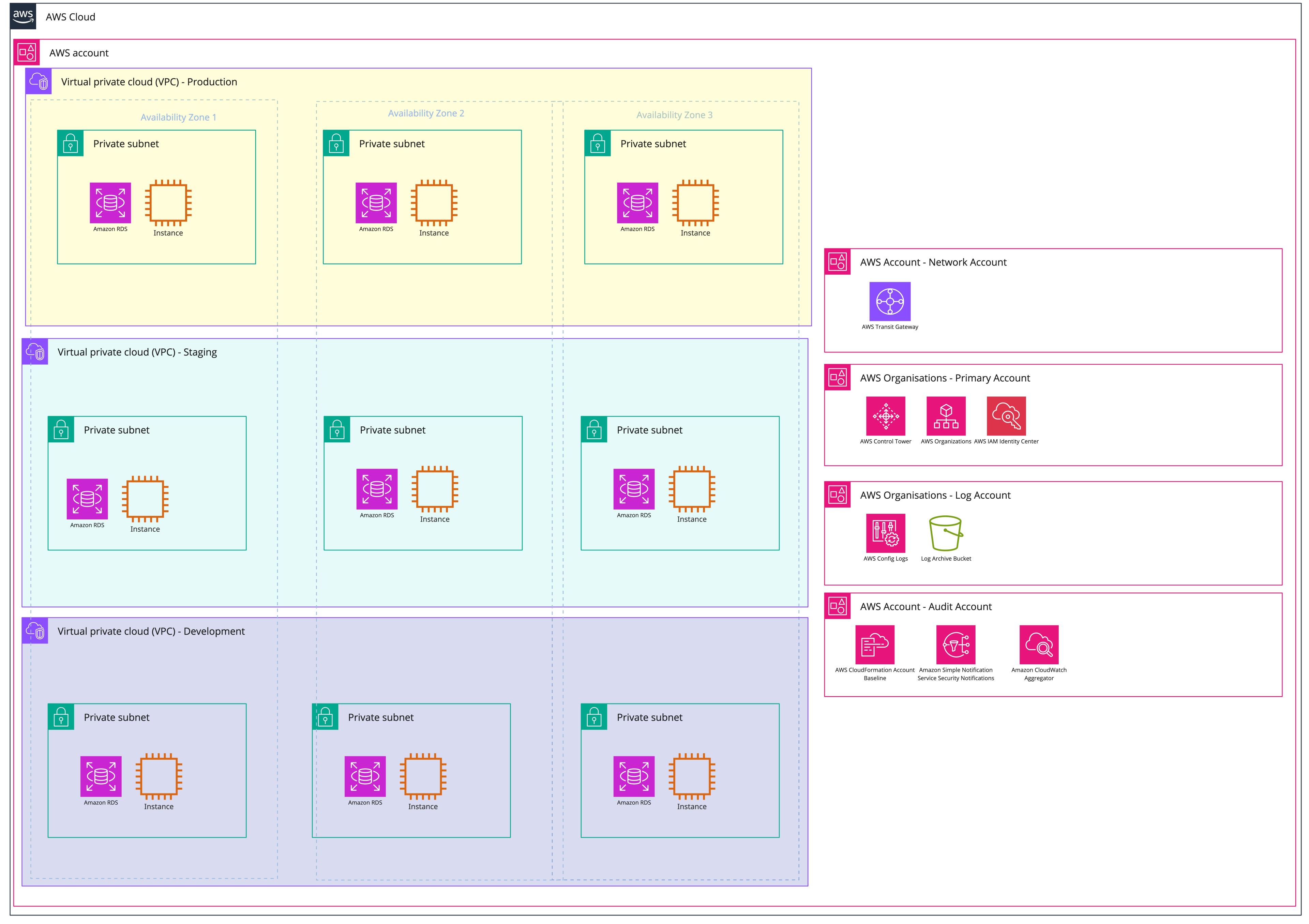Click Amazon RDS icon in Staging right subnet
This screenshot has height=924, width=1309.
[634, 489]
